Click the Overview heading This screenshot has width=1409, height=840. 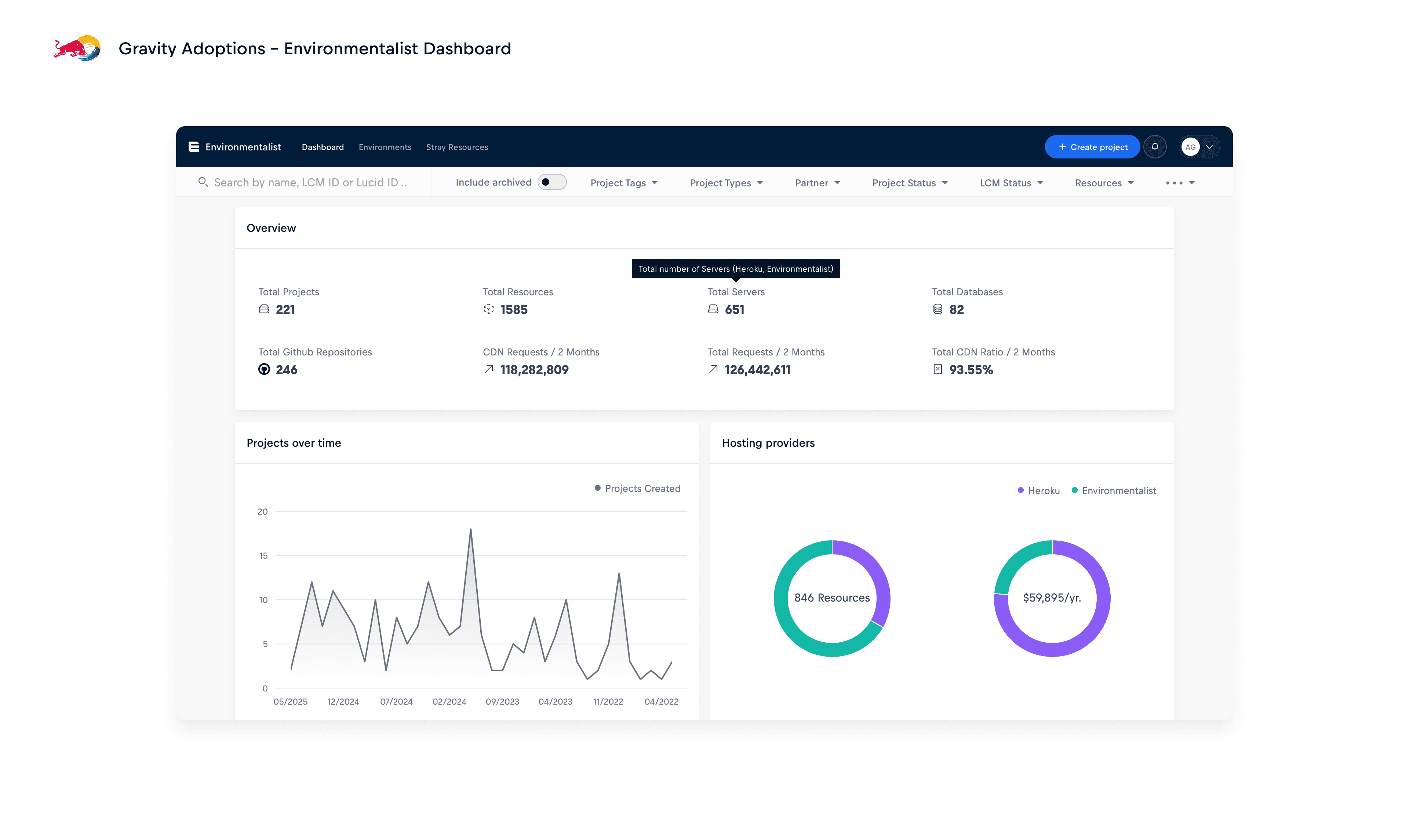tap(271, 227)
